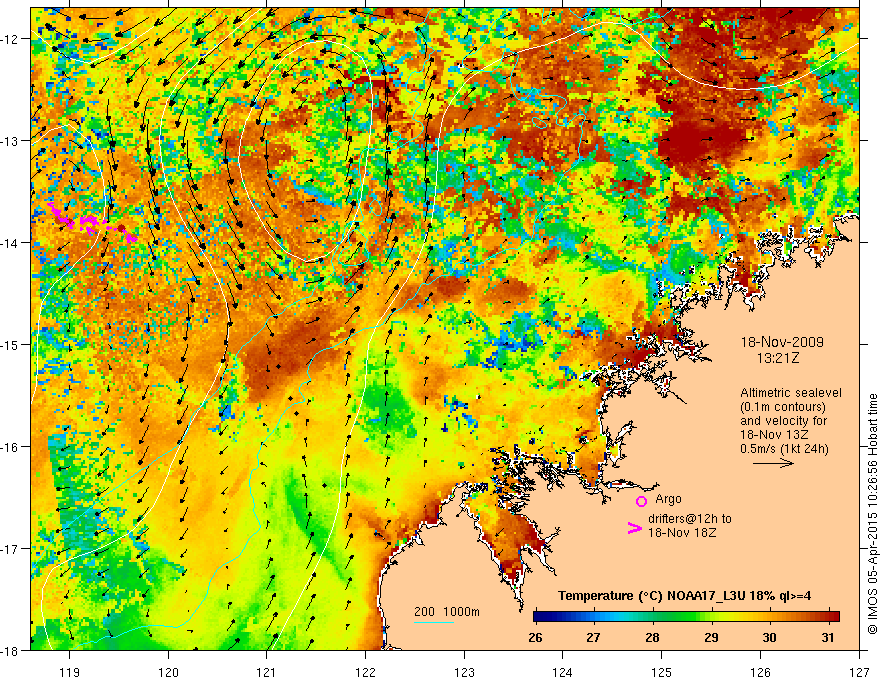880x680 pixels.
Task: Click the '200 1000m' bathymetry label
Action: coord(447,612)
